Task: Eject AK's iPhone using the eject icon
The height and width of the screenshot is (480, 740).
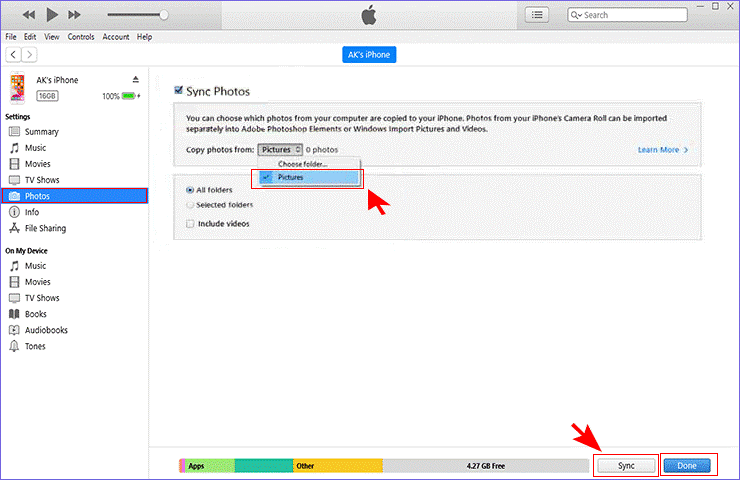Action: 136,80
